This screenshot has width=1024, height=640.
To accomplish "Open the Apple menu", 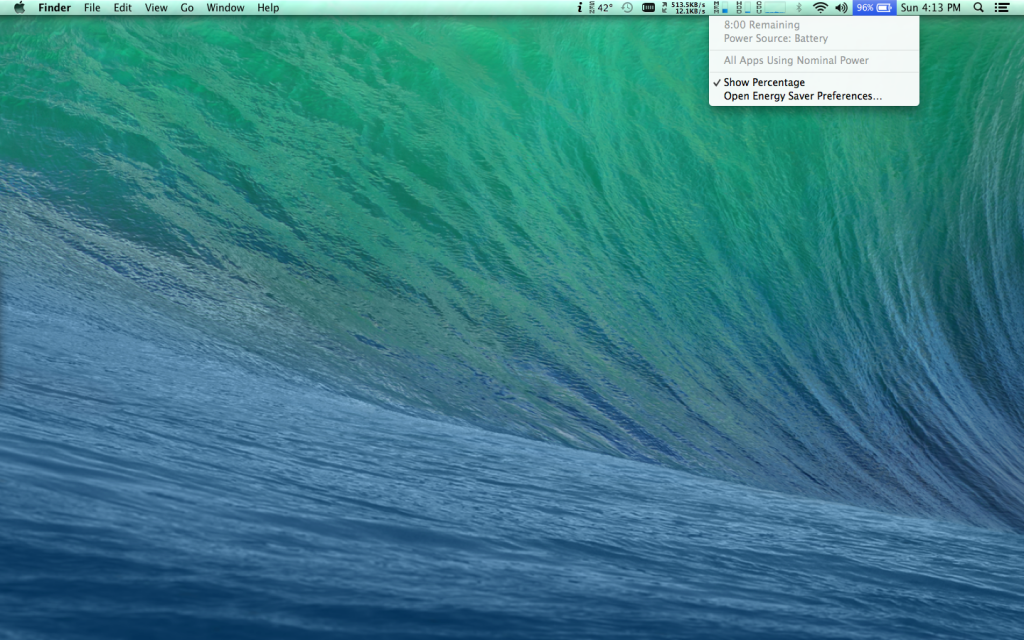I will (x=20, y=8).
